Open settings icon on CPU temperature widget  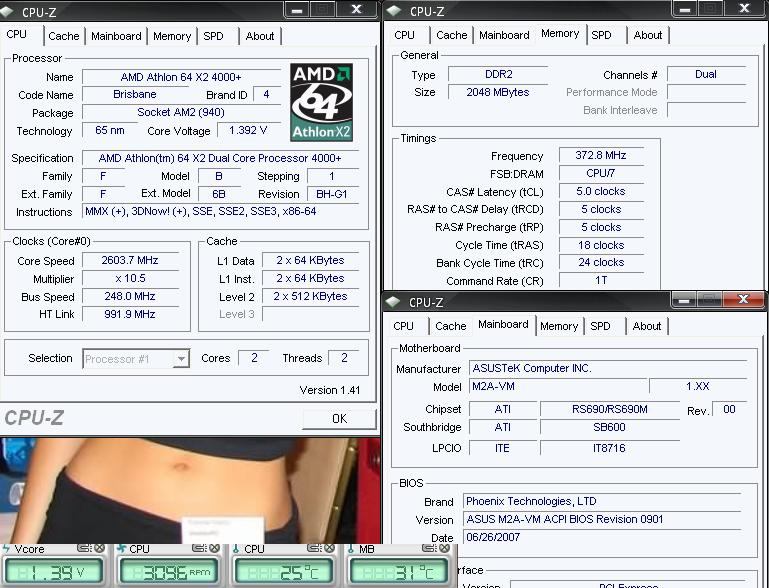314,548
